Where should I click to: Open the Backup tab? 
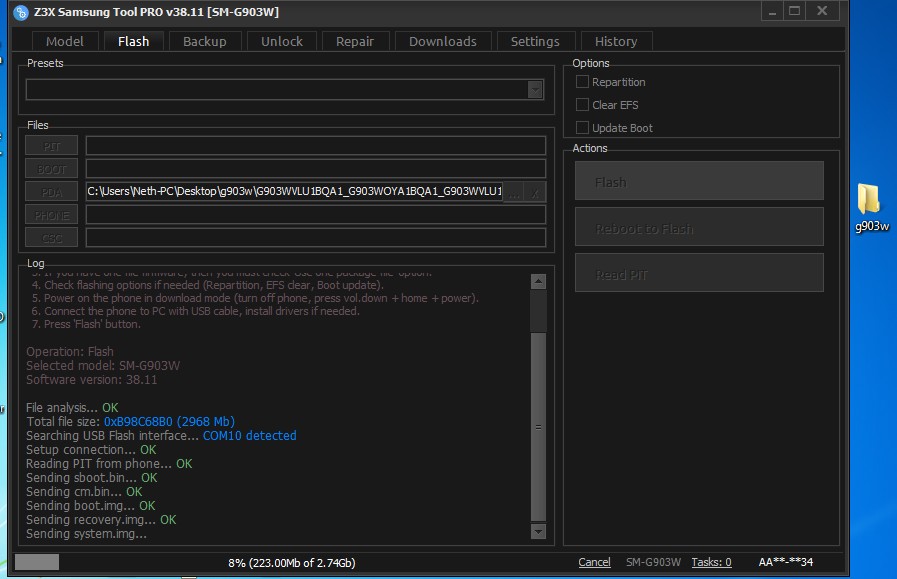[205, 41]
